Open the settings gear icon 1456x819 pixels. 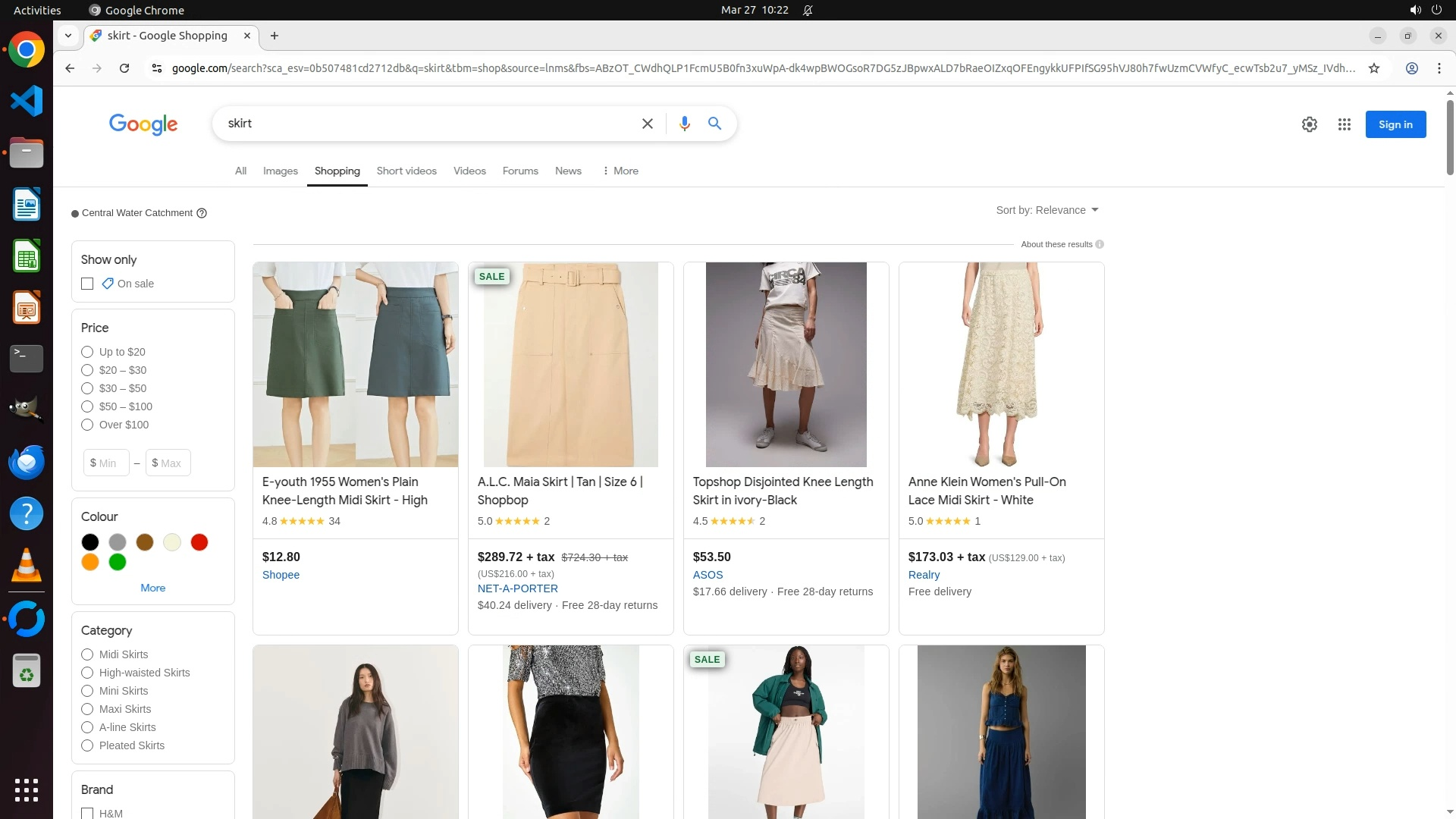coord(1309,124)
